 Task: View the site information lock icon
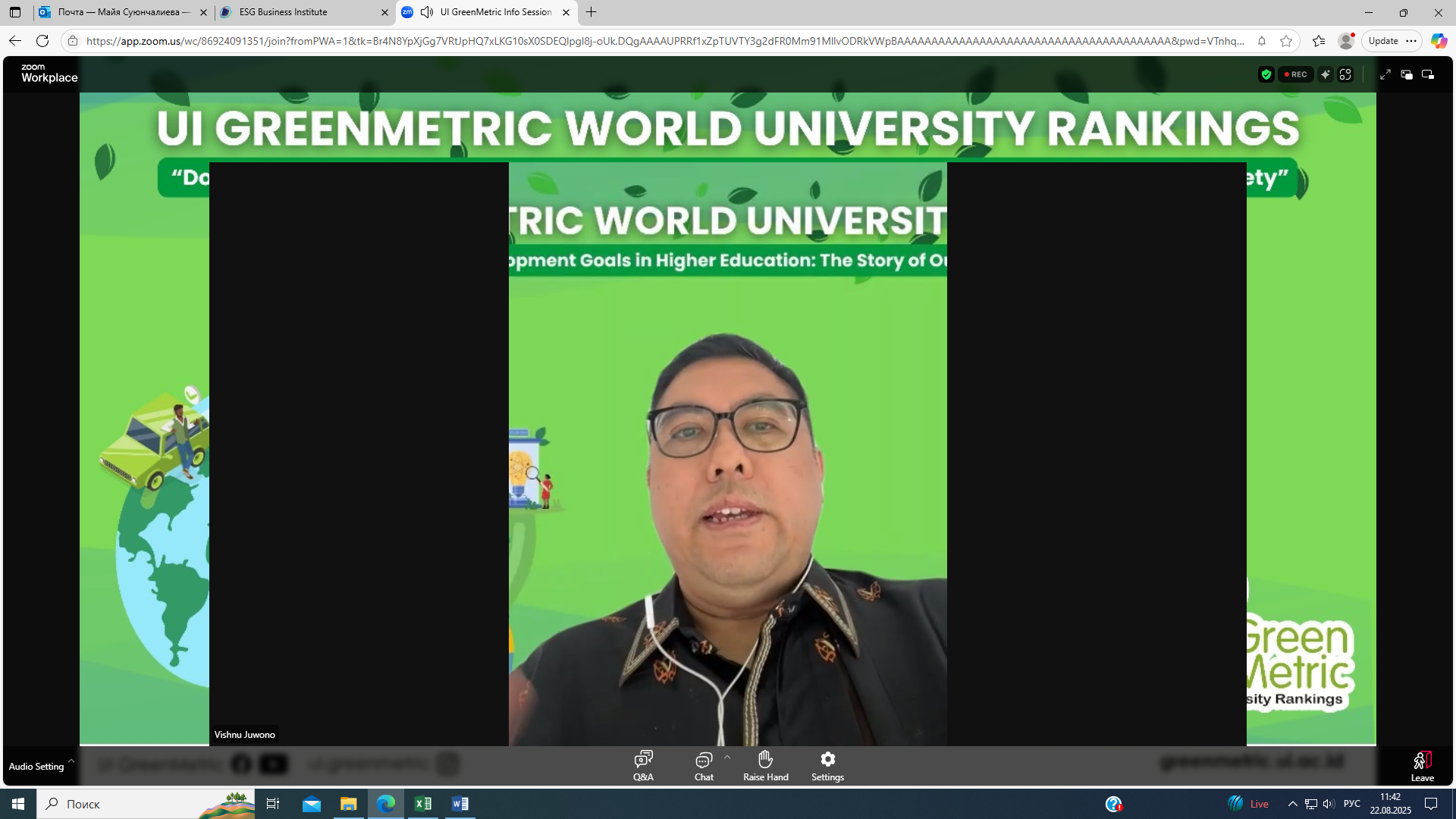73,41
